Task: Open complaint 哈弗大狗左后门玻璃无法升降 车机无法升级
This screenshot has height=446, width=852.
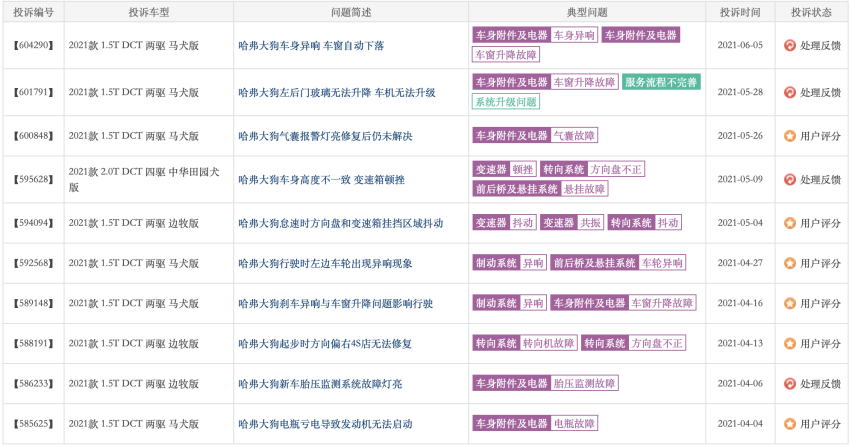Action: tap(337, 92)
